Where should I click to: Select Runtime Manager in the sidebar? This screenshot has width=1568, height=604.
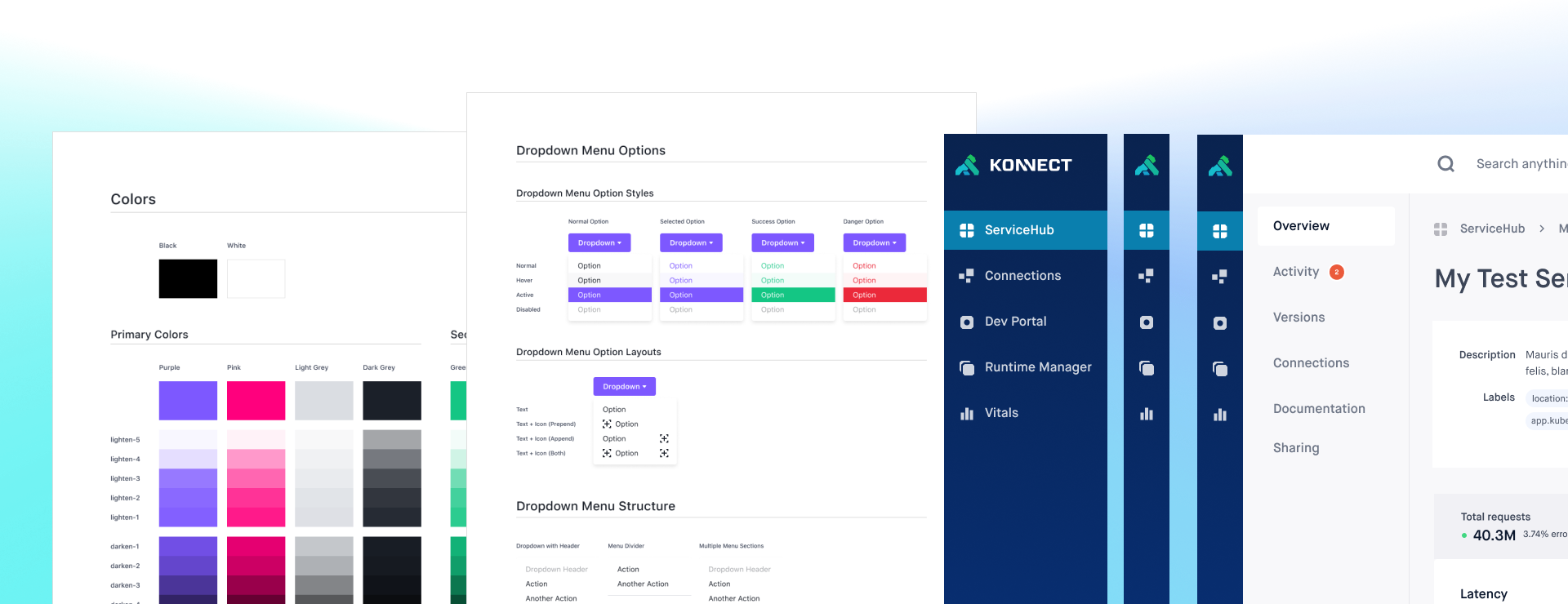(1037, 367)
